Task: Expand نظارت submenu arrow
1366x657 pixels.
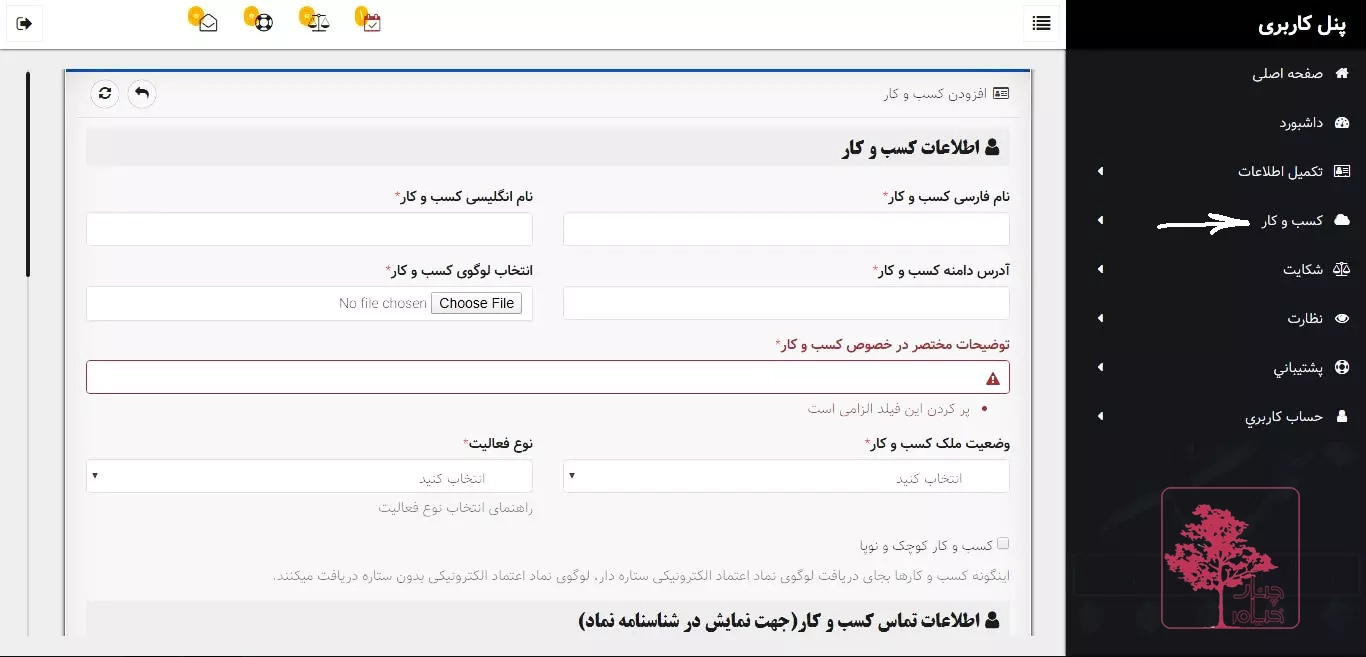Action: point(1100,318)
